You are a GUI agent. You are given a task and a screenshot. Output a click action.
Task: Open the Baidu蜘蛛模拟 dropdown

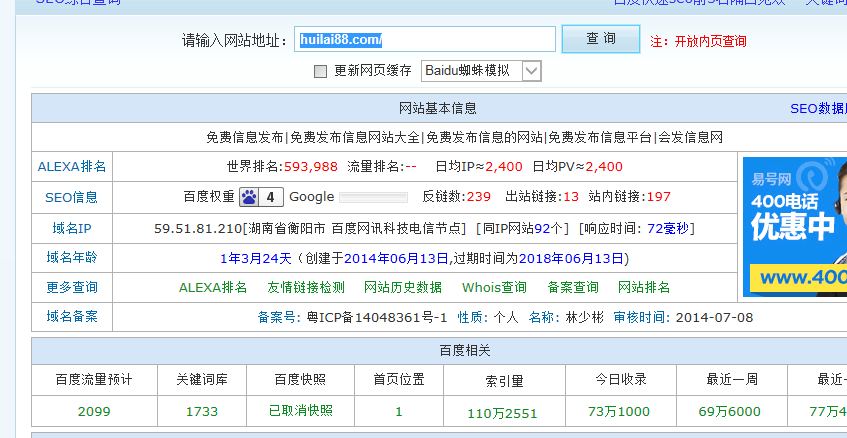(x=481, y=71)
